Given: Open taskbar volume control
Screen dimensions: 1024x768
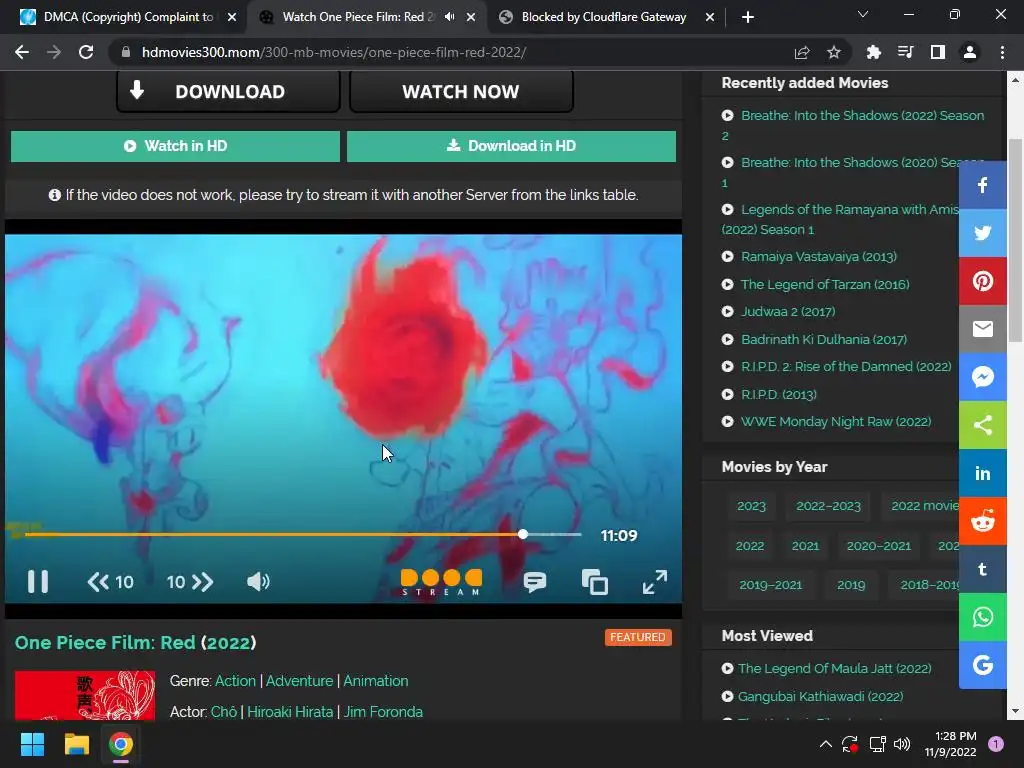Looking at the screenshot, I should 902,744.
